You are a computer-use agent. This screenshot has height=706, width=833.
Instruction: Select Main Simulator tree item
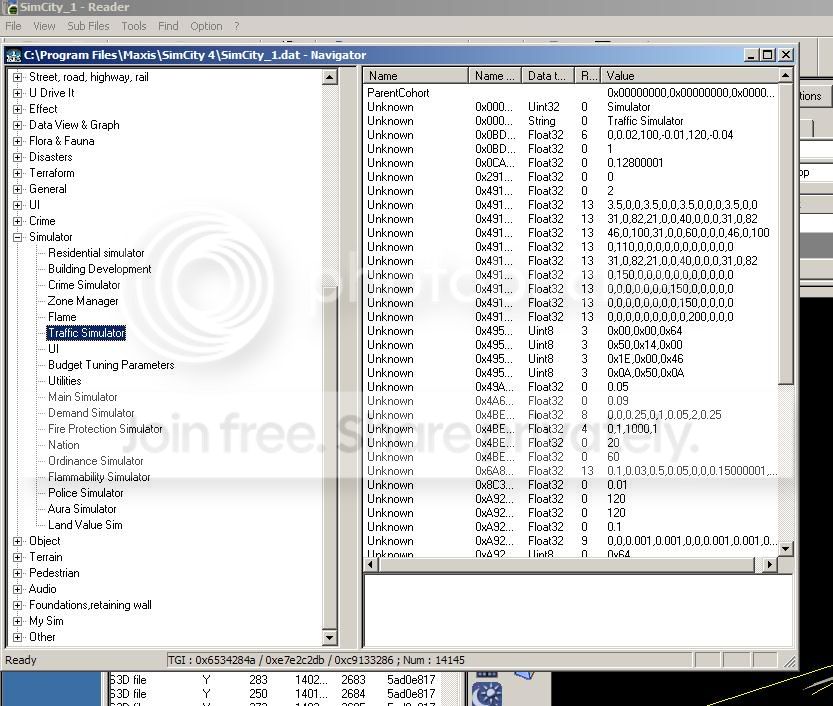pos(83,397)
